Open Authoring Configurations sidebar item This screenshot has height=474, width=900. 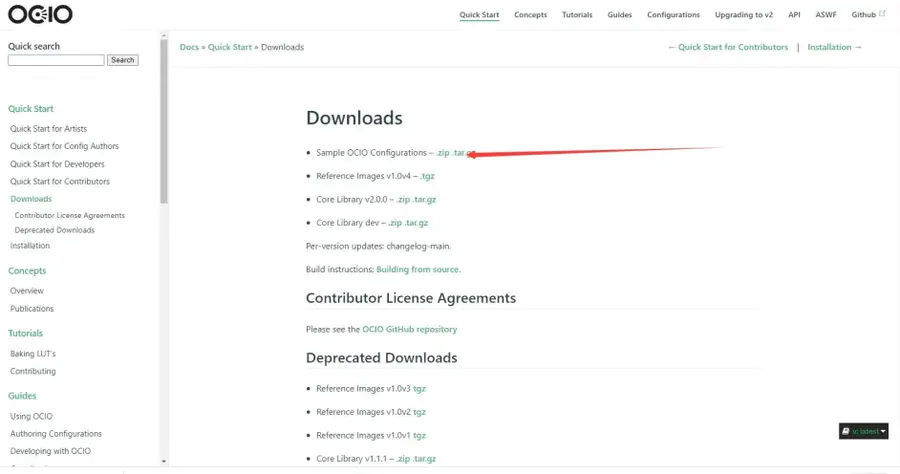pos(56,434)
